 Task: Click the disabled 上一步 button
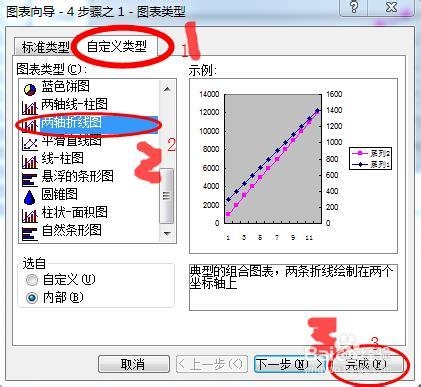click(x=211, y=364)
